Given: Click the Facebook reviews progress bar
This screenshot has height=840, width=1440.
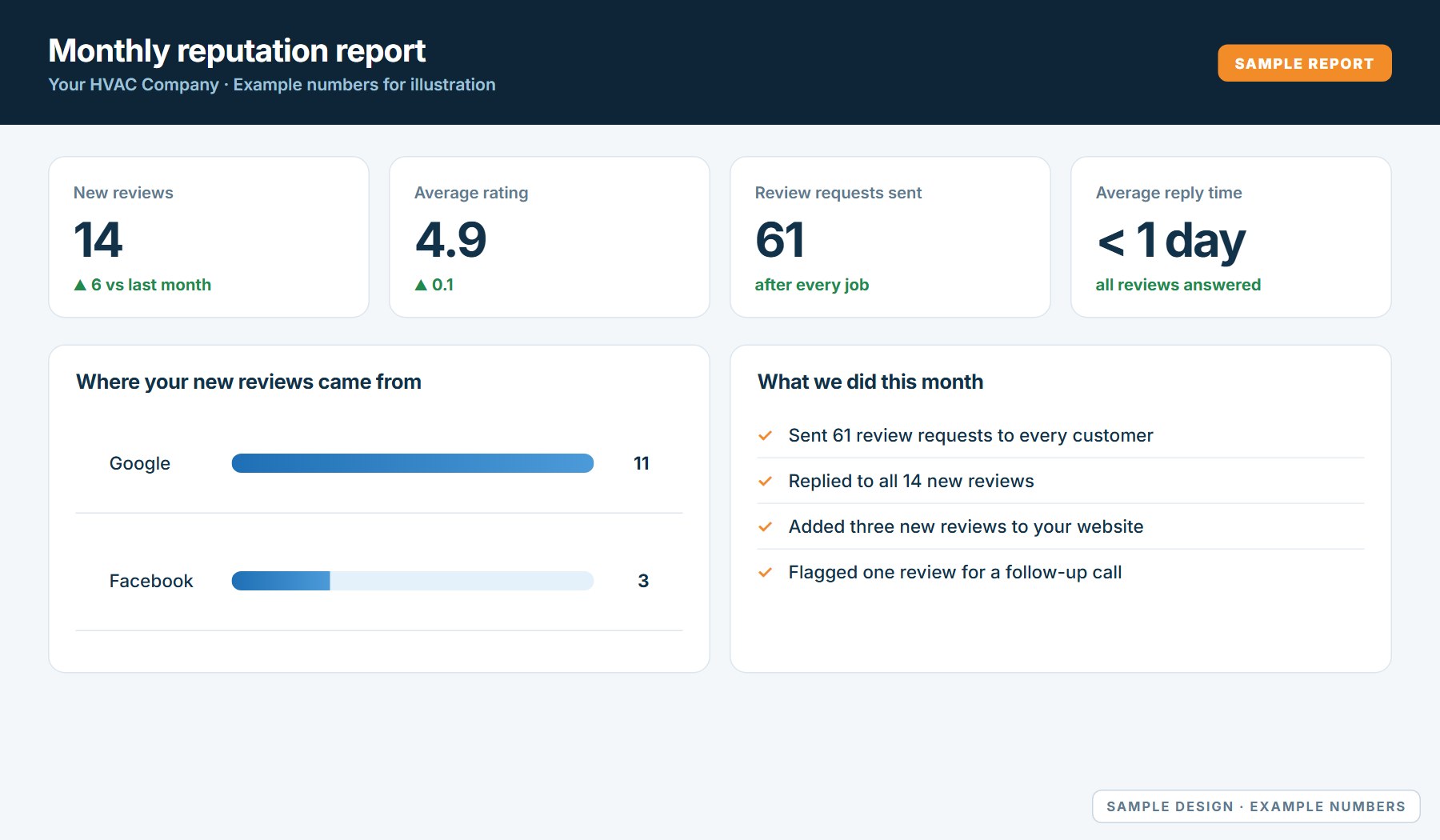Looking at the screenshot, I should coord(413,581).
